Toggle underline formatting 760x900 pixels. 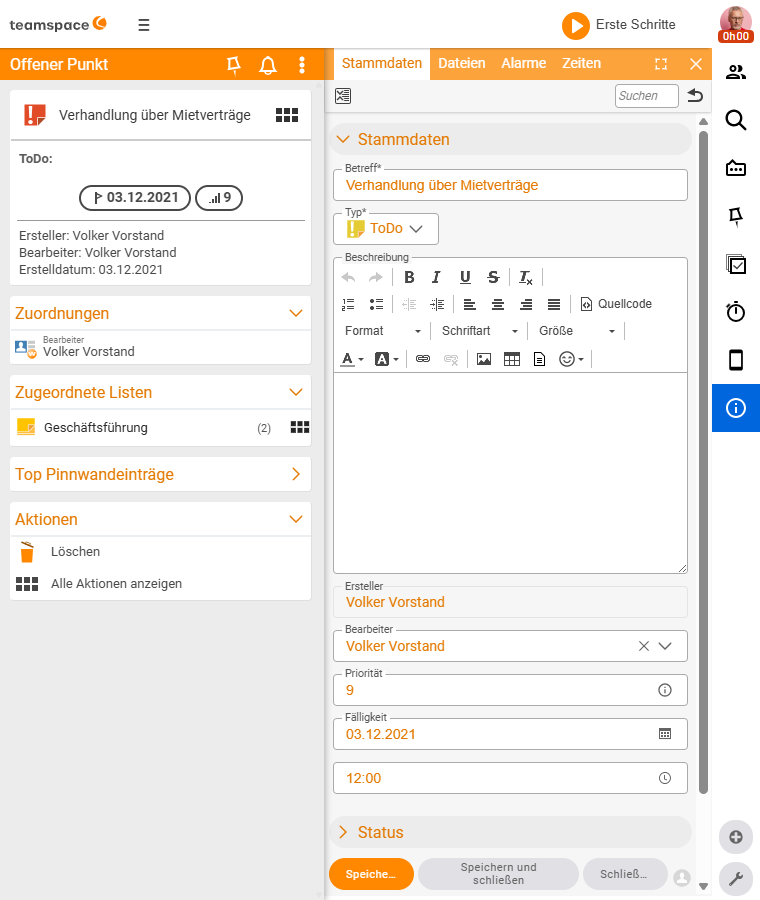(465, 277)
